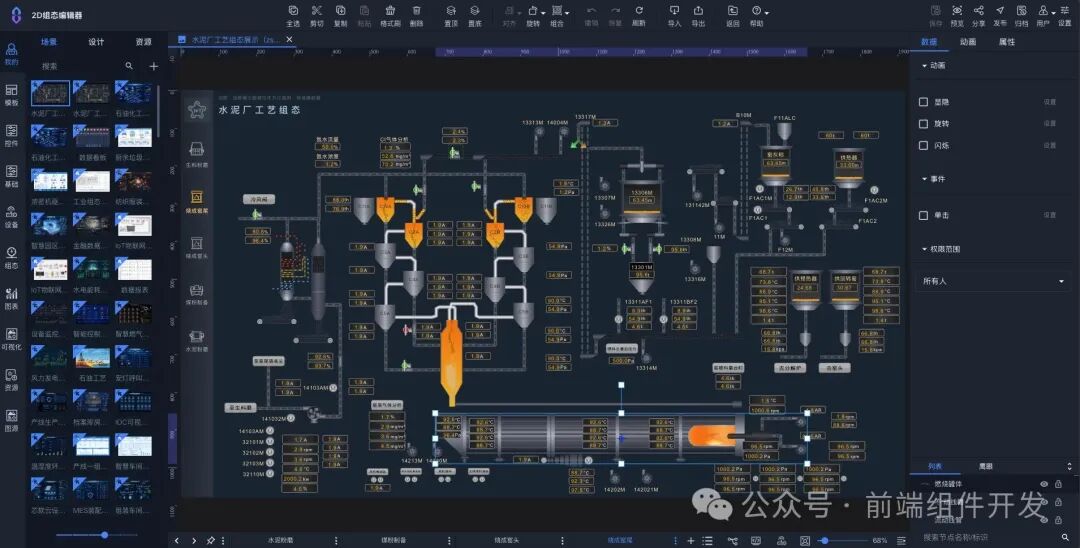Collapse the 权限范围 section
The height and width of the screenshot is (548, 1080).
924,249
